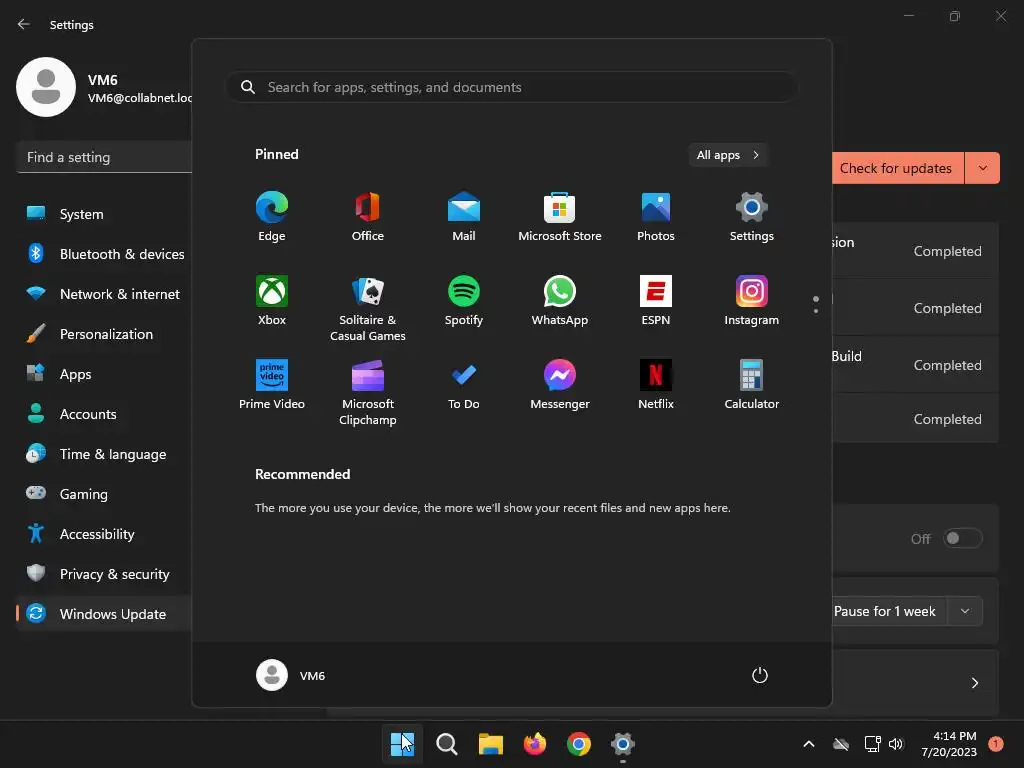Expand the pause duration dropdown
Image resolution: width=1024 pixels, height=768 pixels.
(x=965, y=611)
